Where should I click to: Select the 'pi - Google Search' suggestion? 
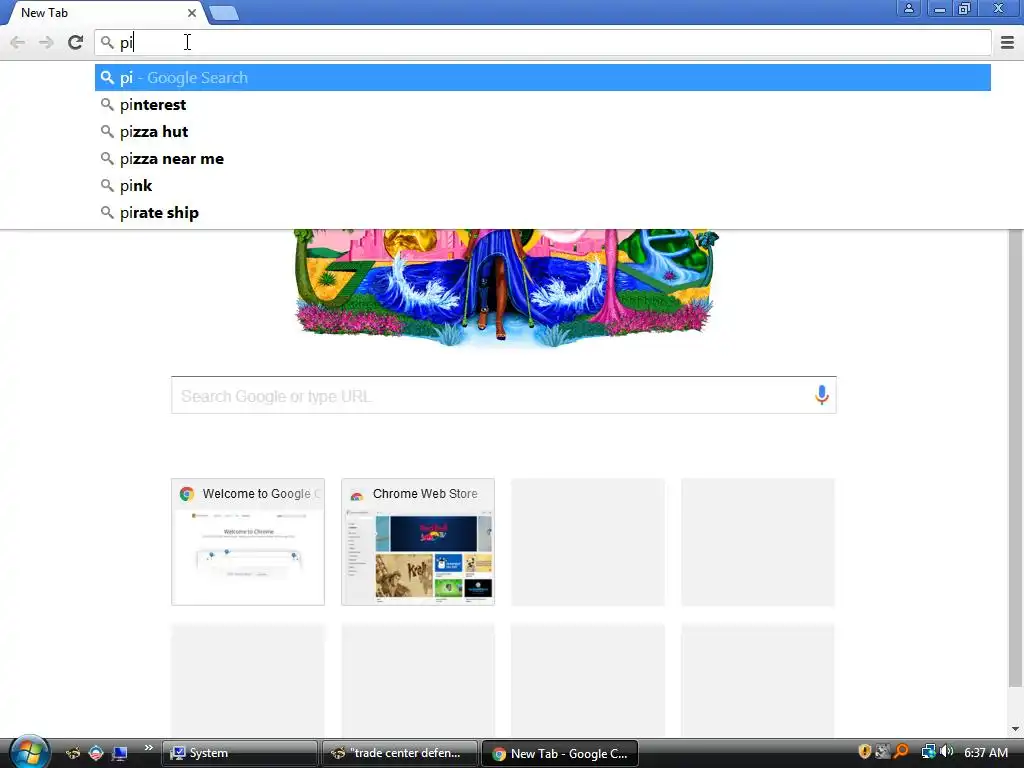543,78
